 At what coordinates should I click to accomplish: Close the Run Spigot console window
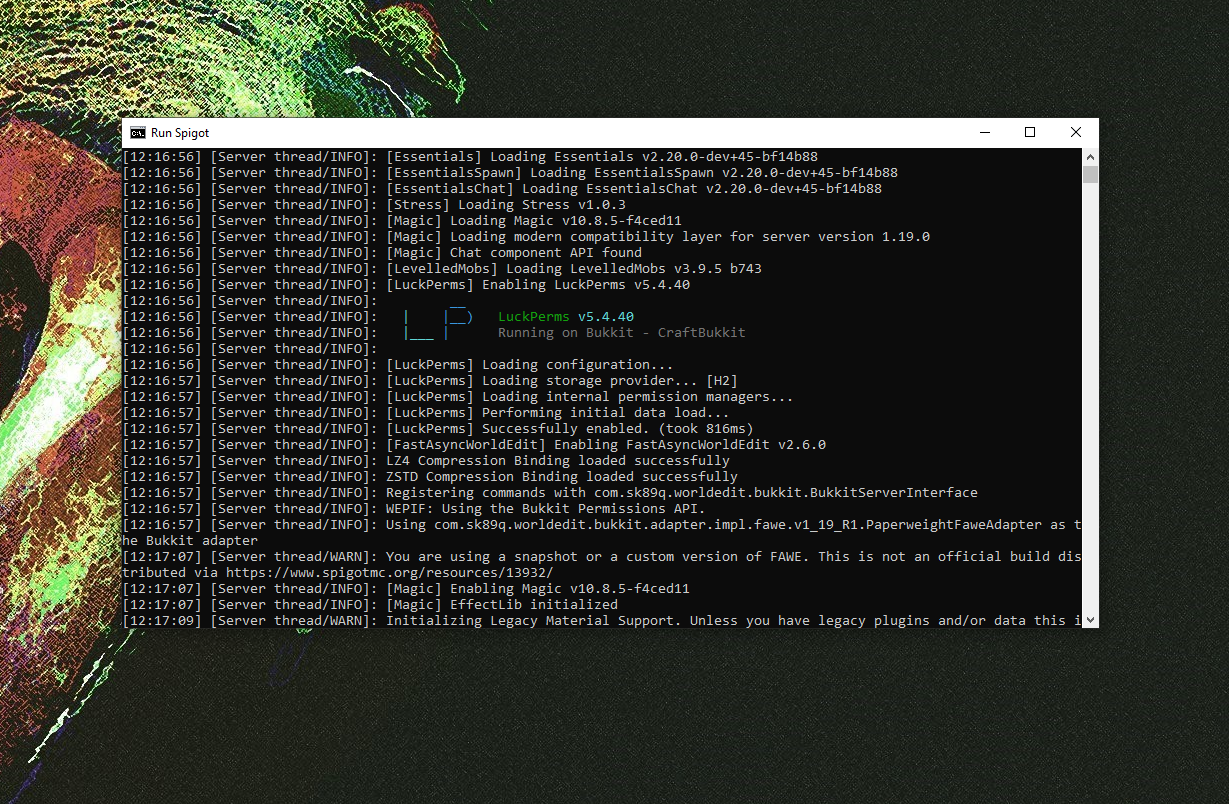(x=1076, y=133)
